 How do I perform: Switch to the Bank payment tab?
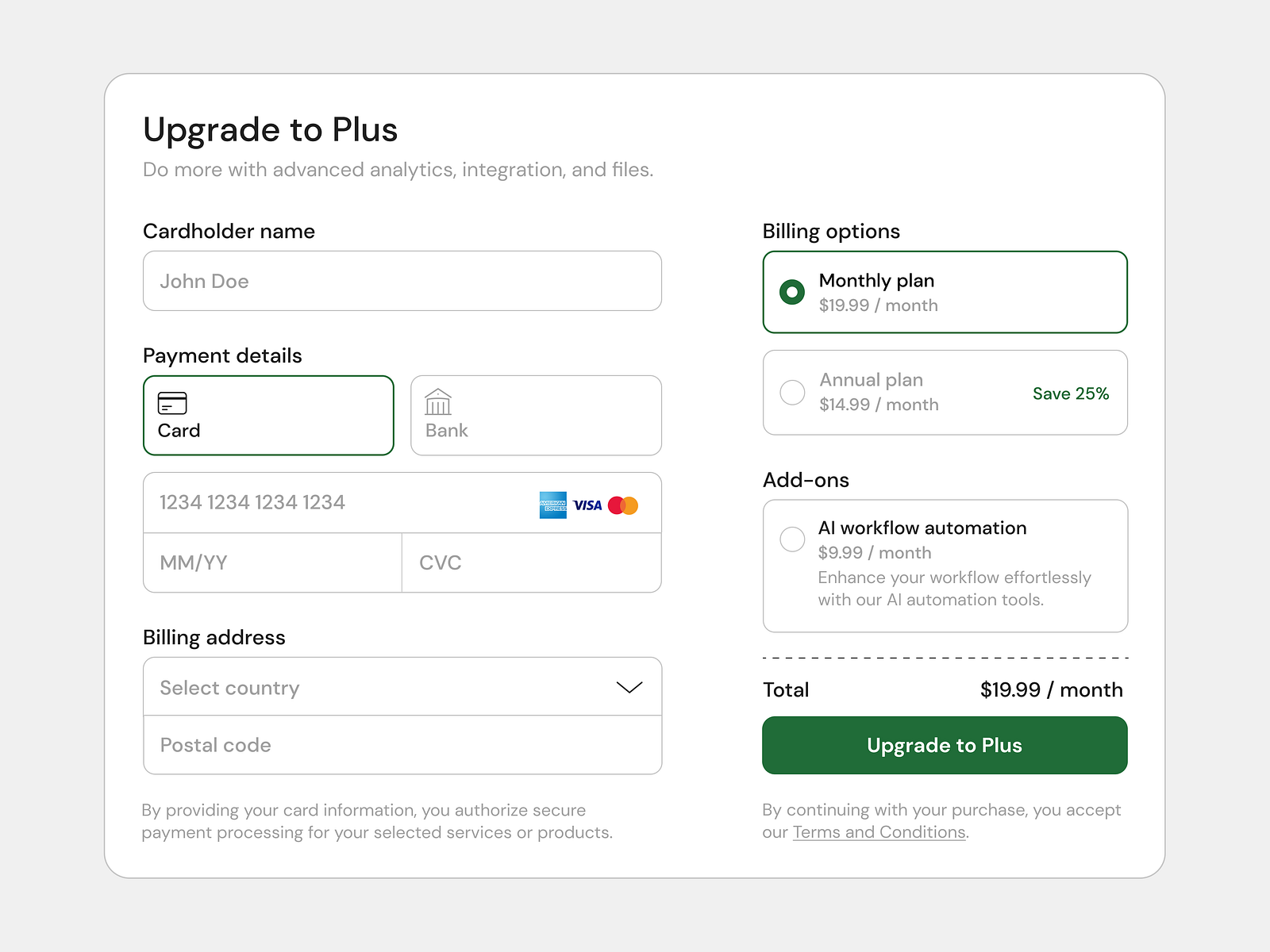pyautogui.click(x=536, y=415)
